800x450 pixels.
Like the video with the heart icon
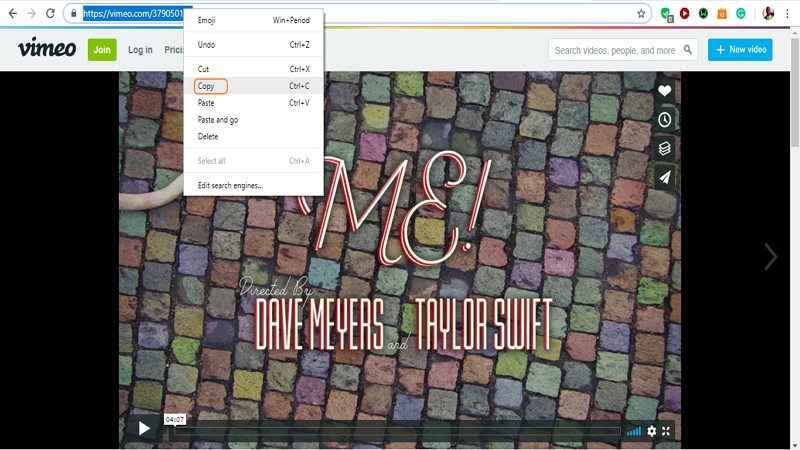coord(664,91)
